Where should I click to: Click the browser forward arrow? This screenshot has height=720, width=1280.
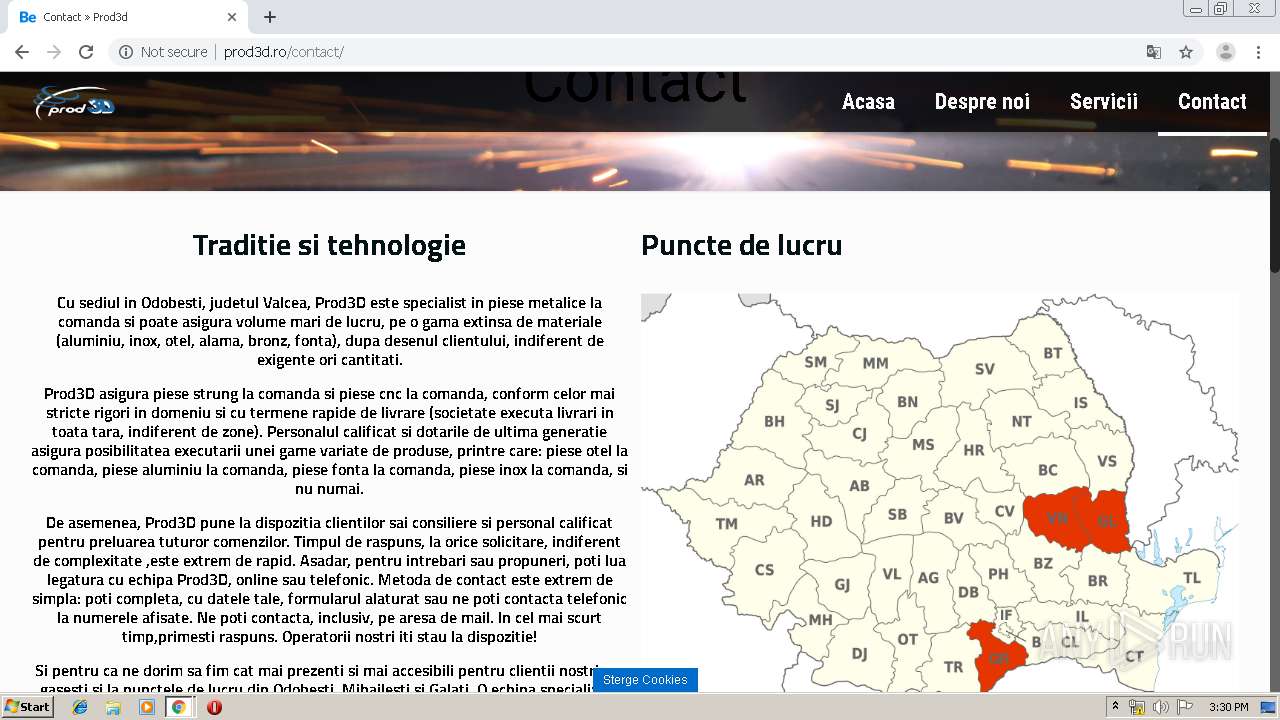click(54, 52)
